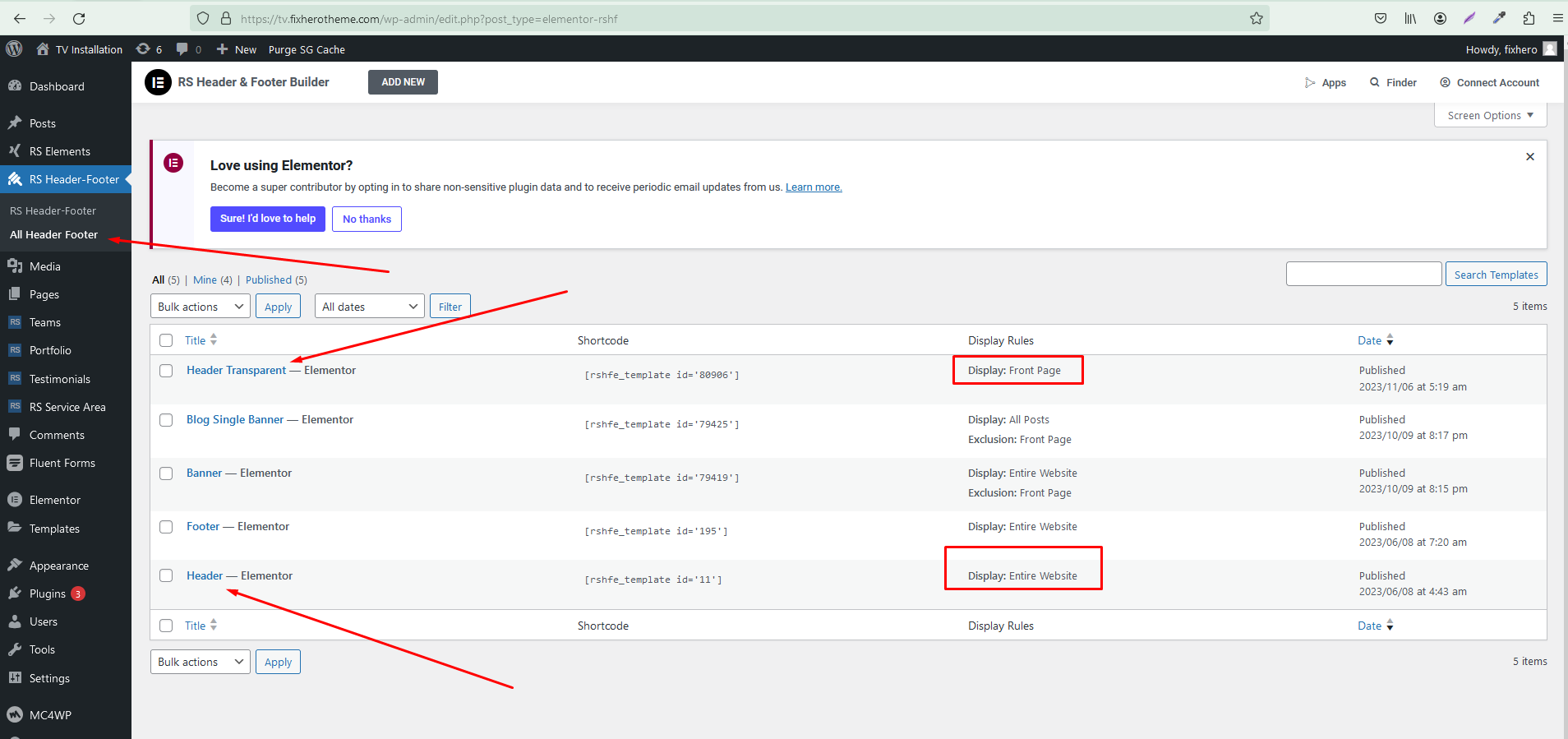This screenshot has width=1568, height=739.
Task: Sort by Title in the table header
Action: point(201,340)
